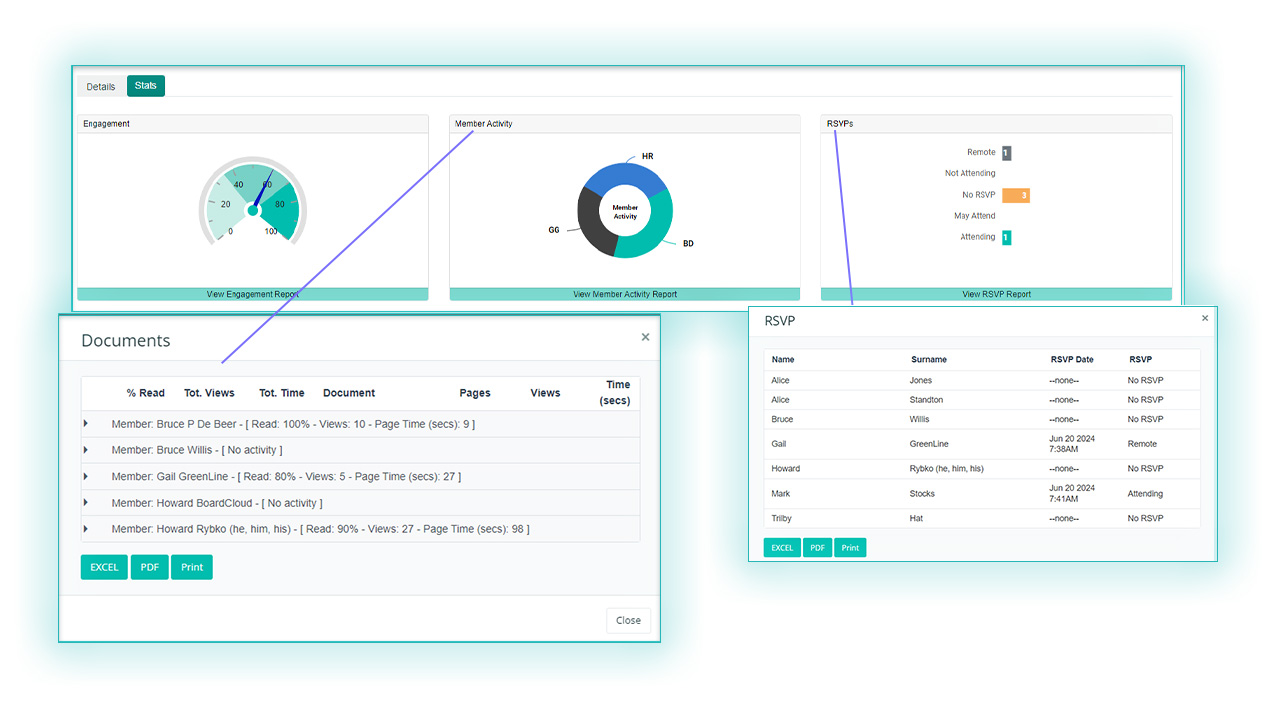Dismiss Documents dialog with X icon
This screenshot has width=1262, height=706.
(x=645, y=338)
